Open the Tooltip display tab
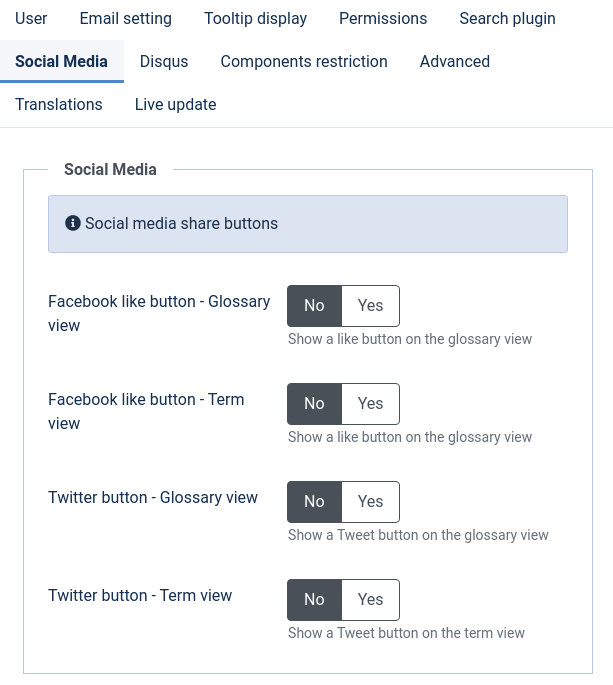Viewport: 613px width, 685px height. coord(255,19)
